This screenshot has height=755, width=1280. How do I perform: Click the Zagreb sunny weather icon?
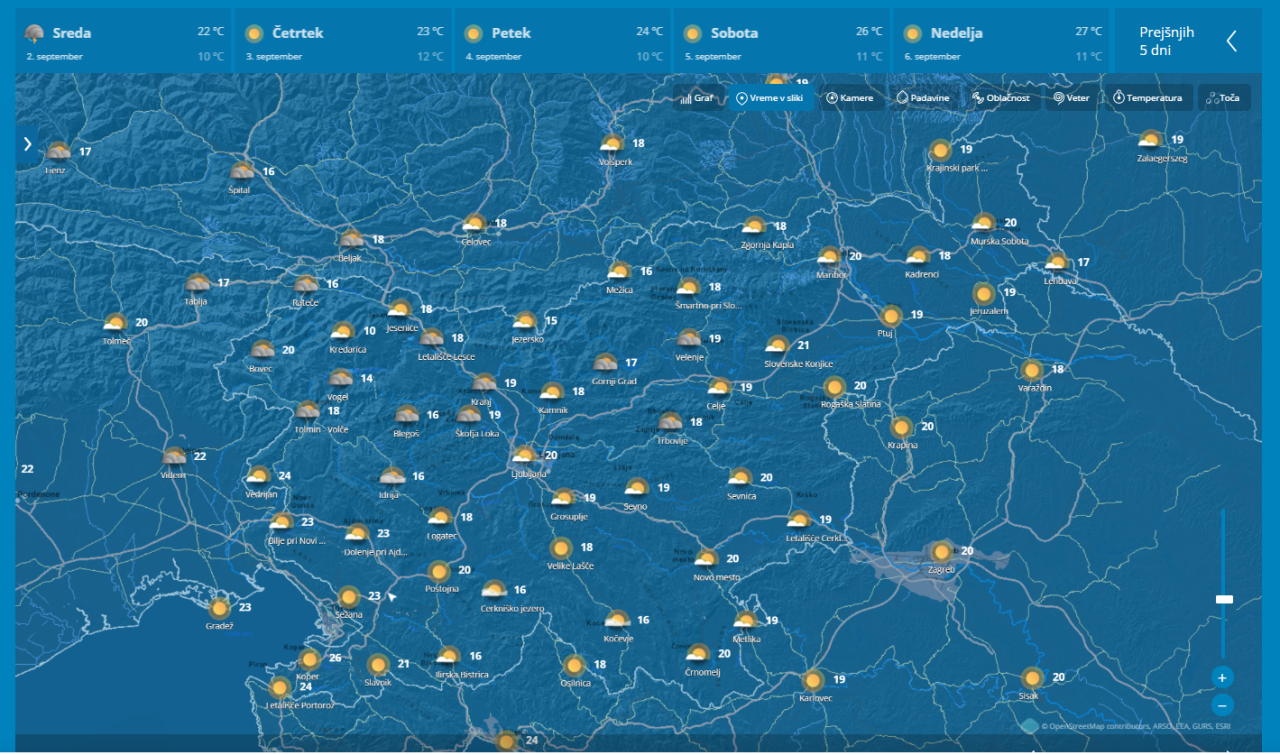coord(941,552)
